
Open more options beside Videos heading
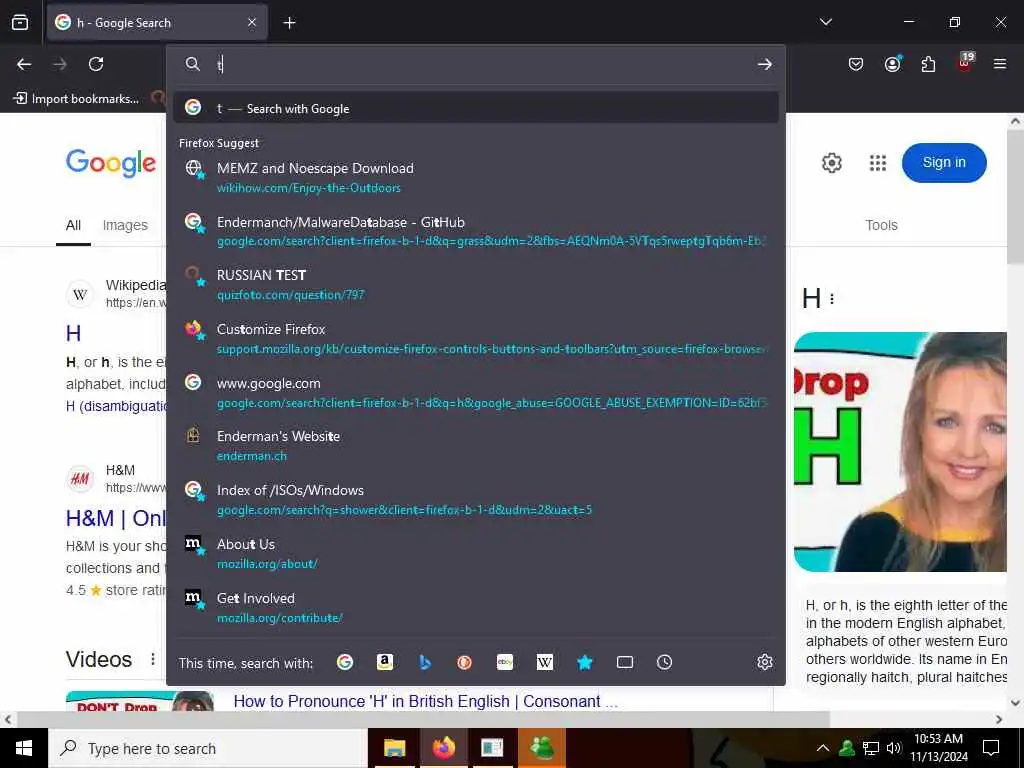(153, 659)
